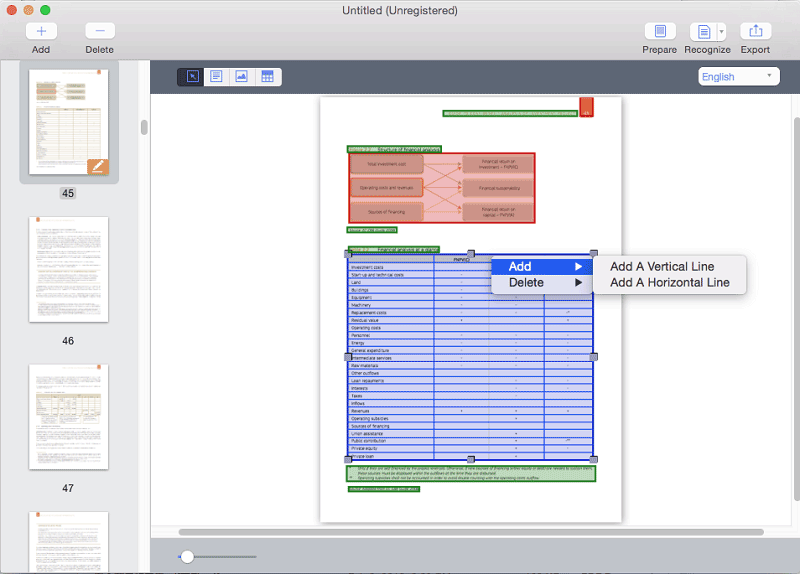Screen dimensions: 800x574
Task: Open the Recognize options dropdown arrow
Action: 722,32
